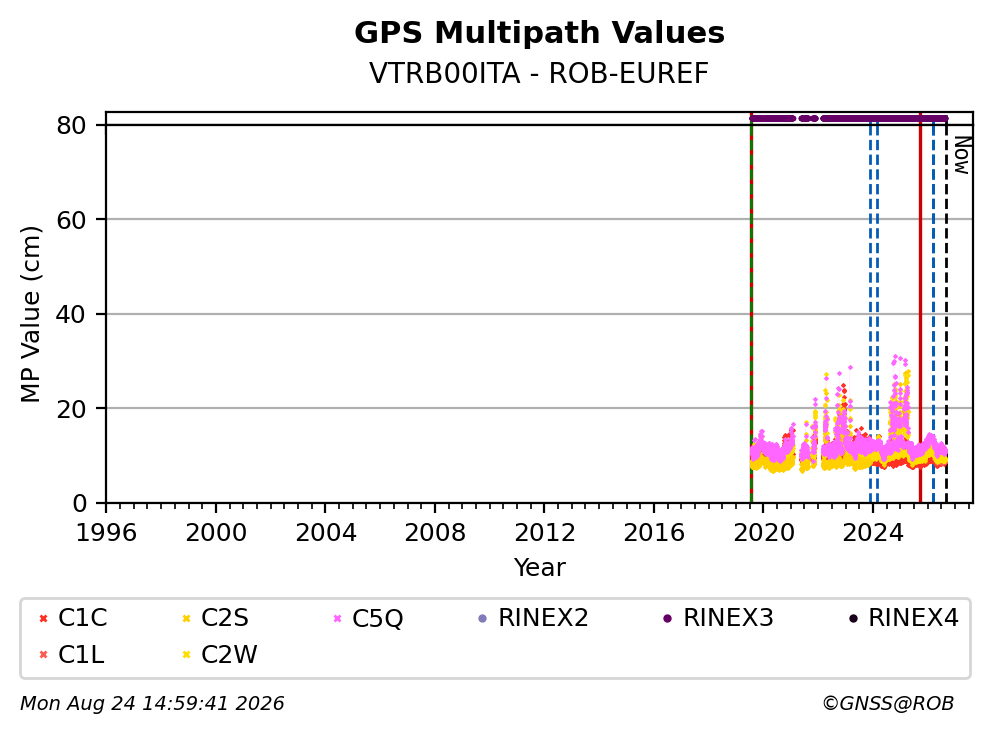
Task: Click the 2020 x-axis tick label
Action: [764, 533]
